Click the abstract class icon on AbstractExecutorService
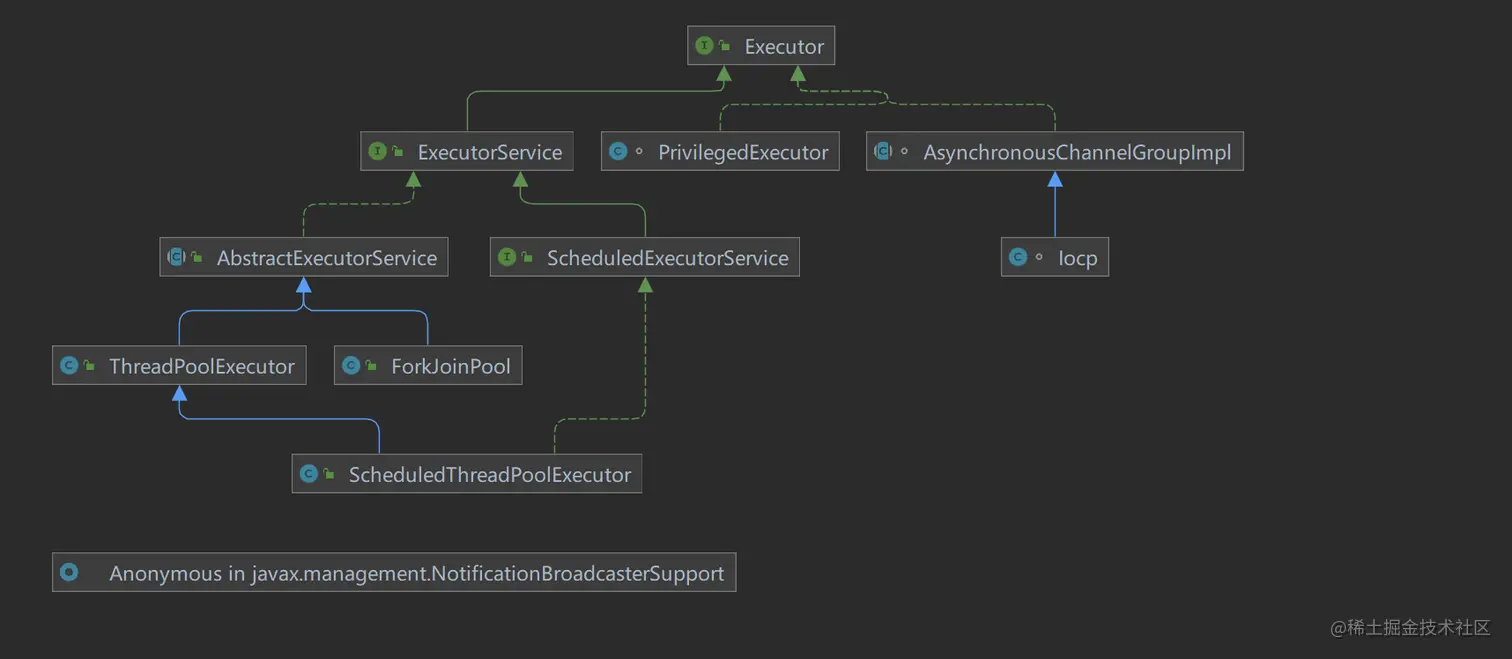 tap(177, 257)
